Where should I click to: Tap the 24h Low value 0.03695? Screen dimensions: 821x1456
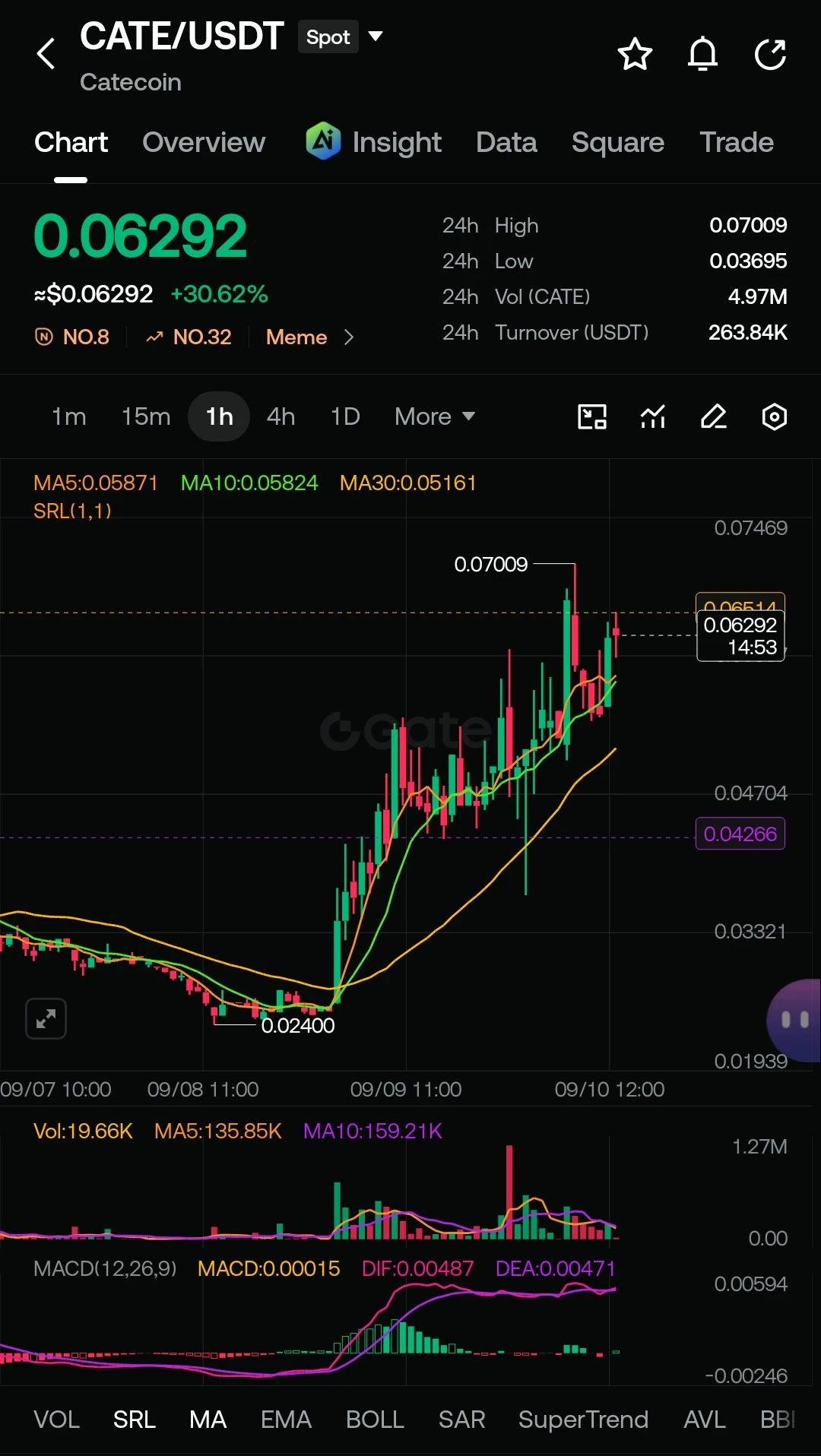point(748,261)
